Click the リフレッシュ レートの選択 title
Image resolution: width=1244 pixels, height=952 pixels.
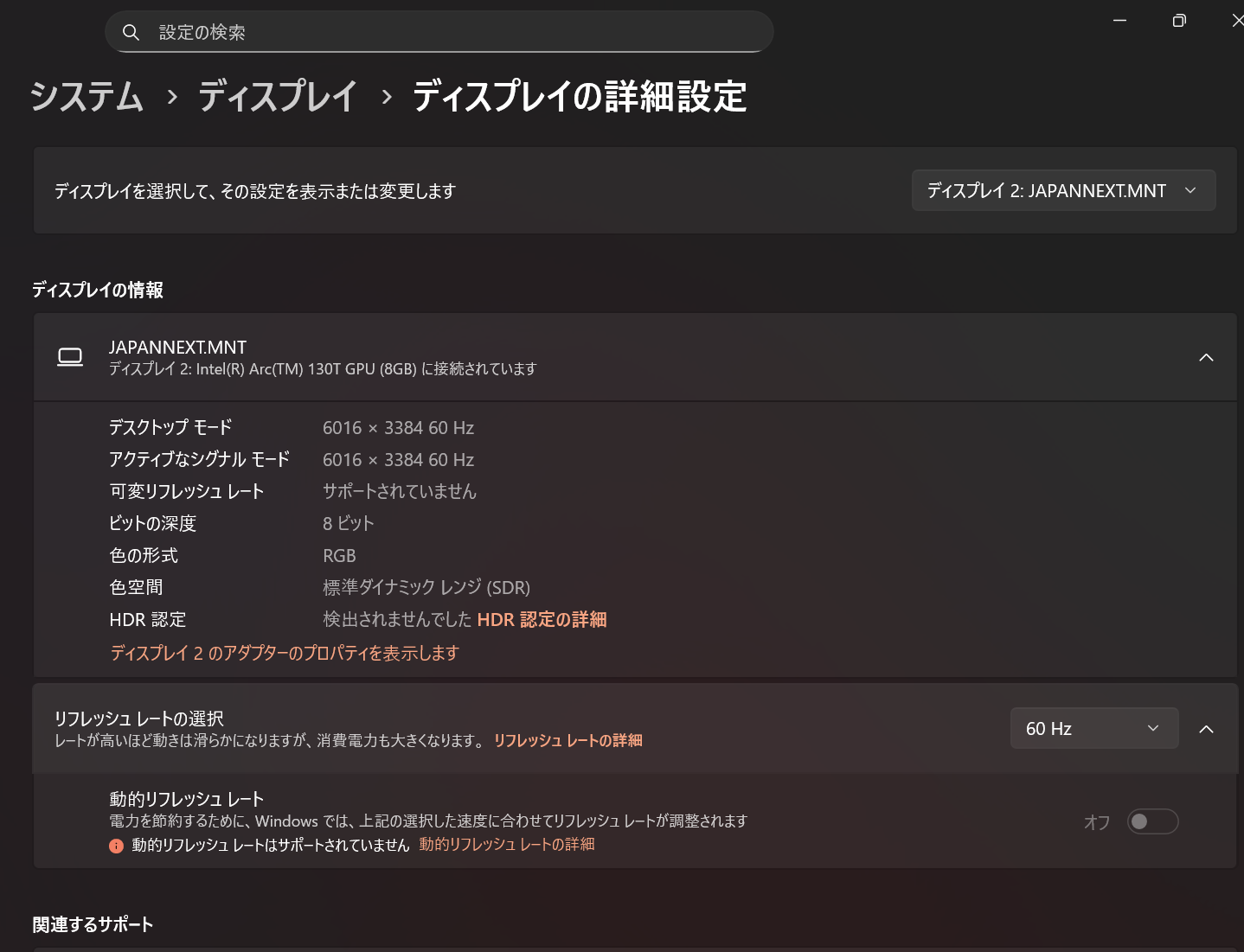pyautogui.click(x=139, y=719)
